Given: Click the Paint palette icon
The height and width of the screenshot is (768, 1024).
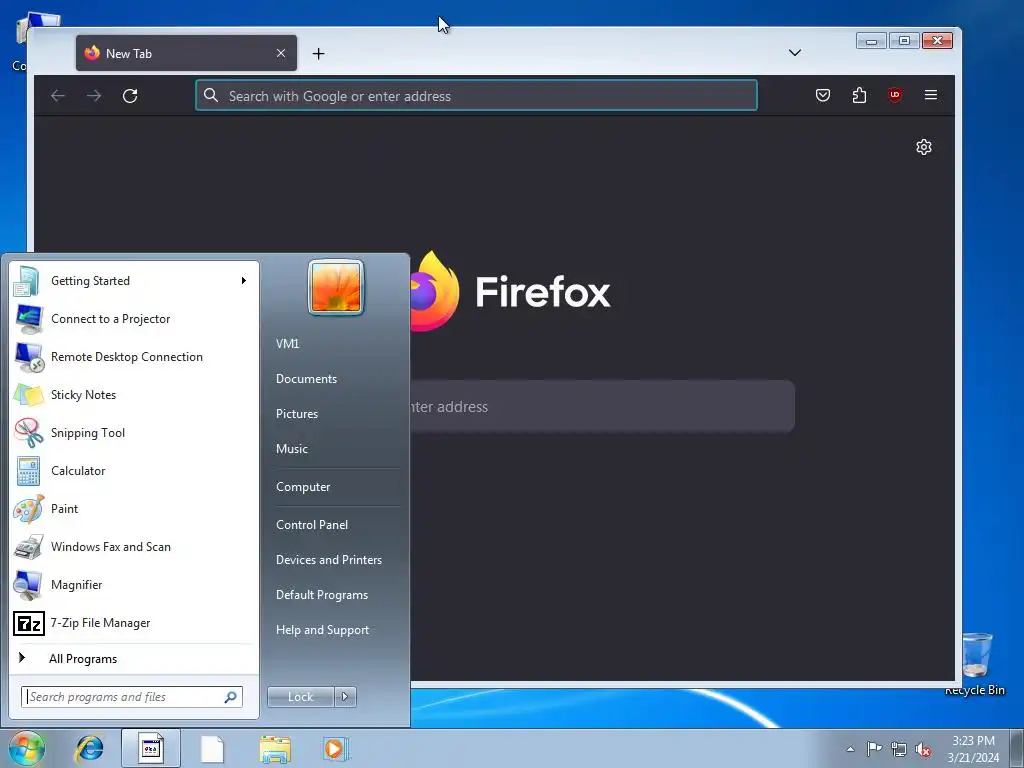Looking at the screenshot, I should coord(28,509).
